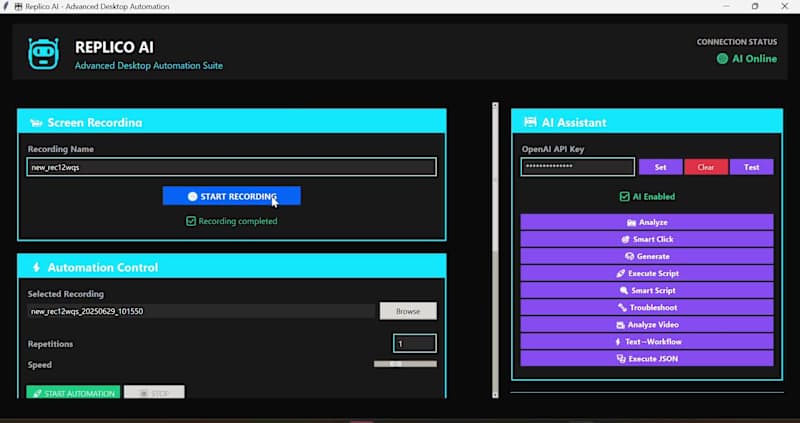Click the Execute Script button
800x423 pixels.
point(647,273)
